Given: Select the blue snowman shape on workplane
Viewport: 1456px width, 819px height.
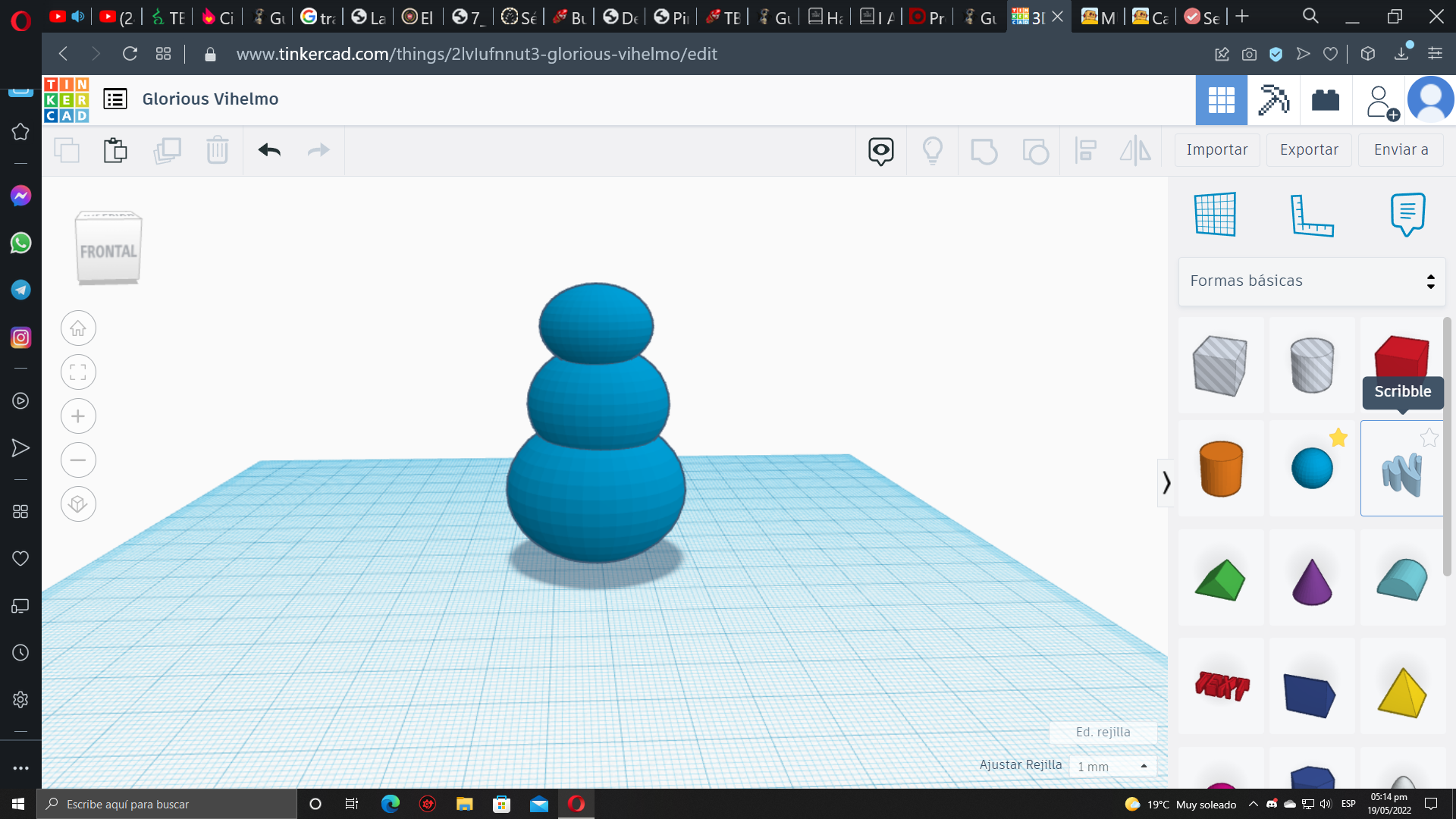Looking at the screenshot, I should coord(596,425).
